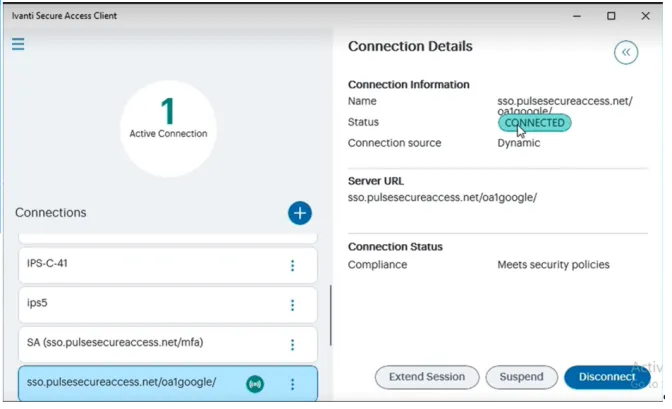Open options menu for IPS-C-41
The height and width of the screenshot is (409, 672).
coord(292,266)
